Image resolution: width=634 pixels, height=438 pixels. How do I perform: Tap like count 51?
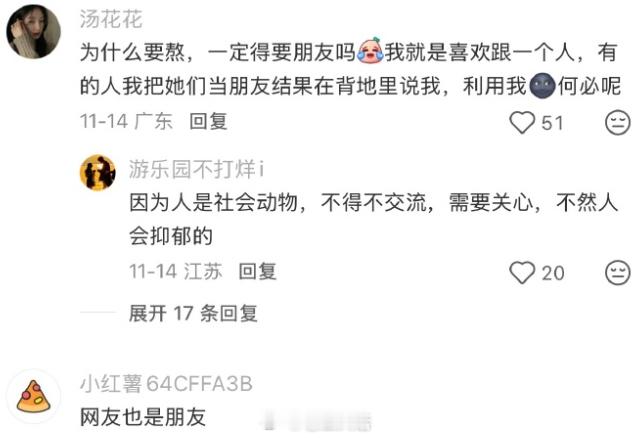(x=552, y=123)
